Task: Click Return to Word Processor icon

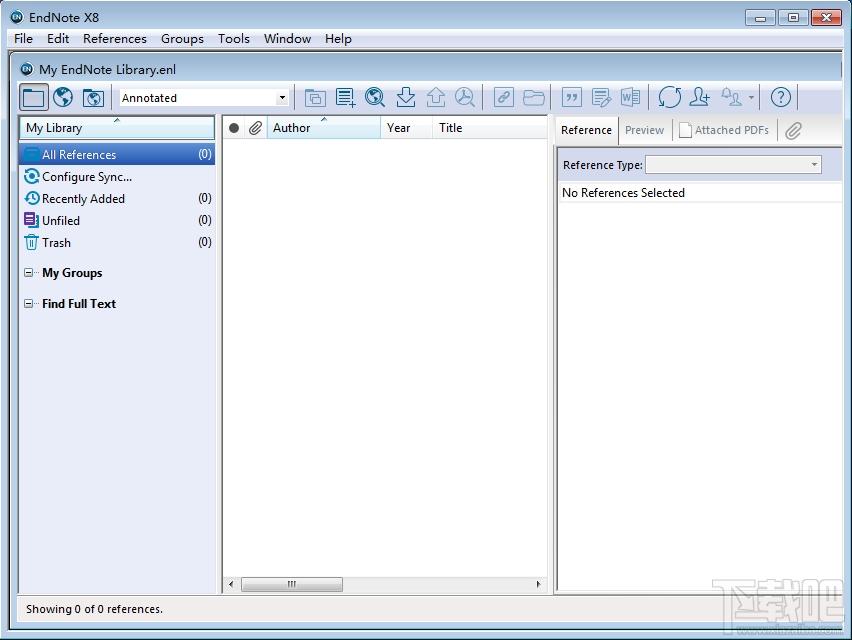Action: 630,98
